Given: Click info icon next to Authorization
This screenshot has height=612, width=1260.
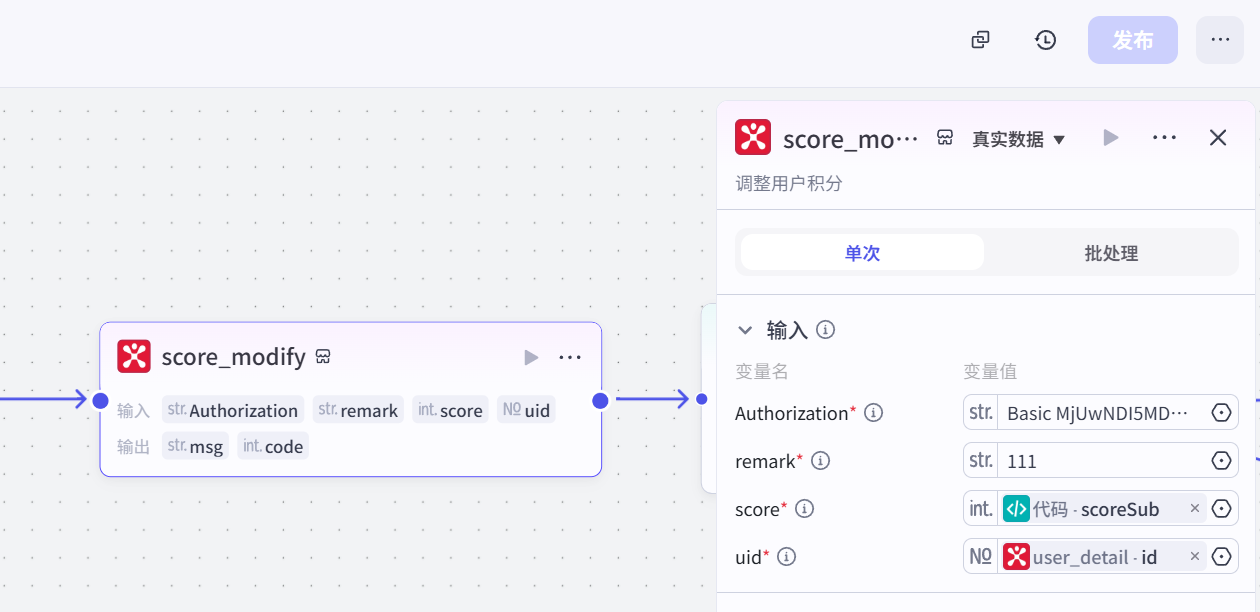Looking at the screenshot, I should 873,413.
